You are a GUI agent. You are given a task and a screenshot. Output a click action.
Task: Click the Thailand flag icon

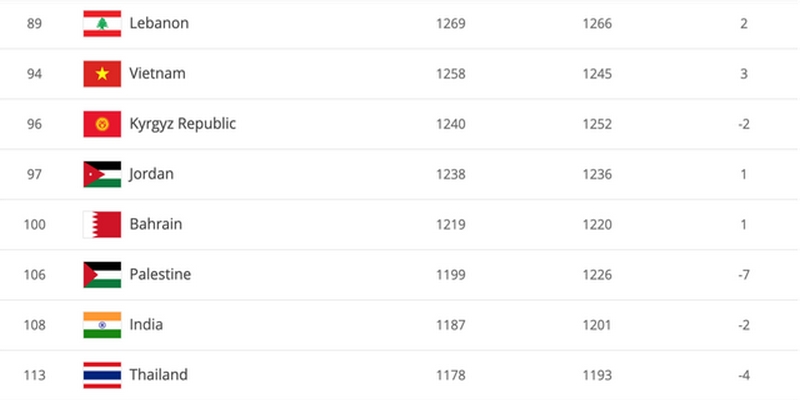[x=102, y=375]
